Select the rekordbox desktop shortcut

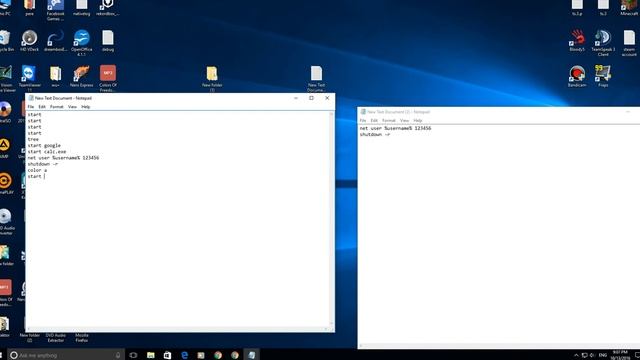point(108,8)
